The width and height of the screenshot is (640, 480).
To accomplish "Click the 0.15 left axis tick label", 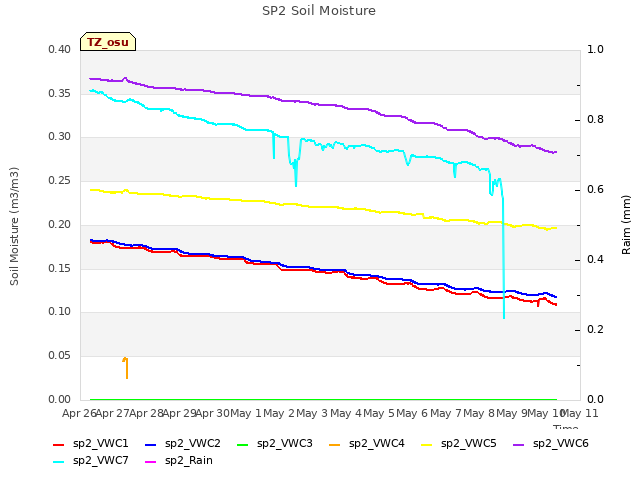I will 59,268.
